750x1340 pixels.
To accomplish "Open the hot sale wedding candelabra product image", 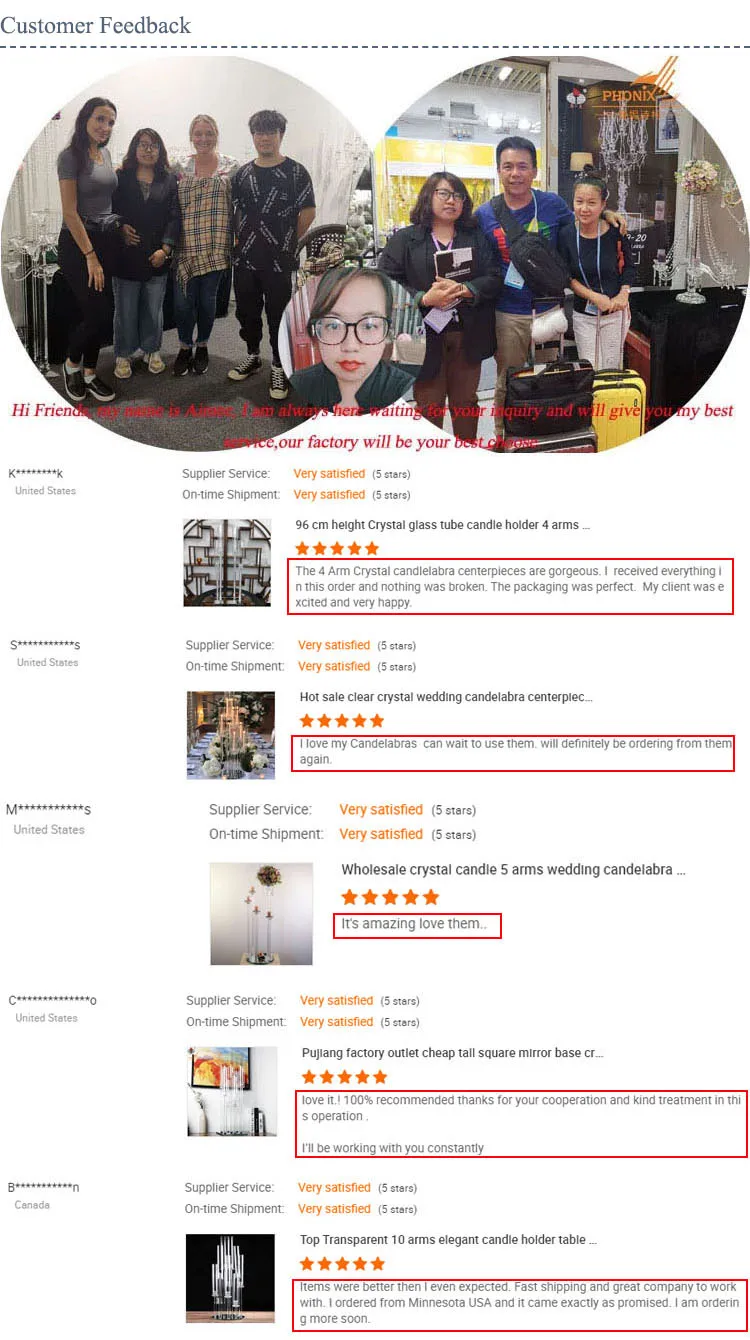I will pyautogui.click(x=231, y=735).
